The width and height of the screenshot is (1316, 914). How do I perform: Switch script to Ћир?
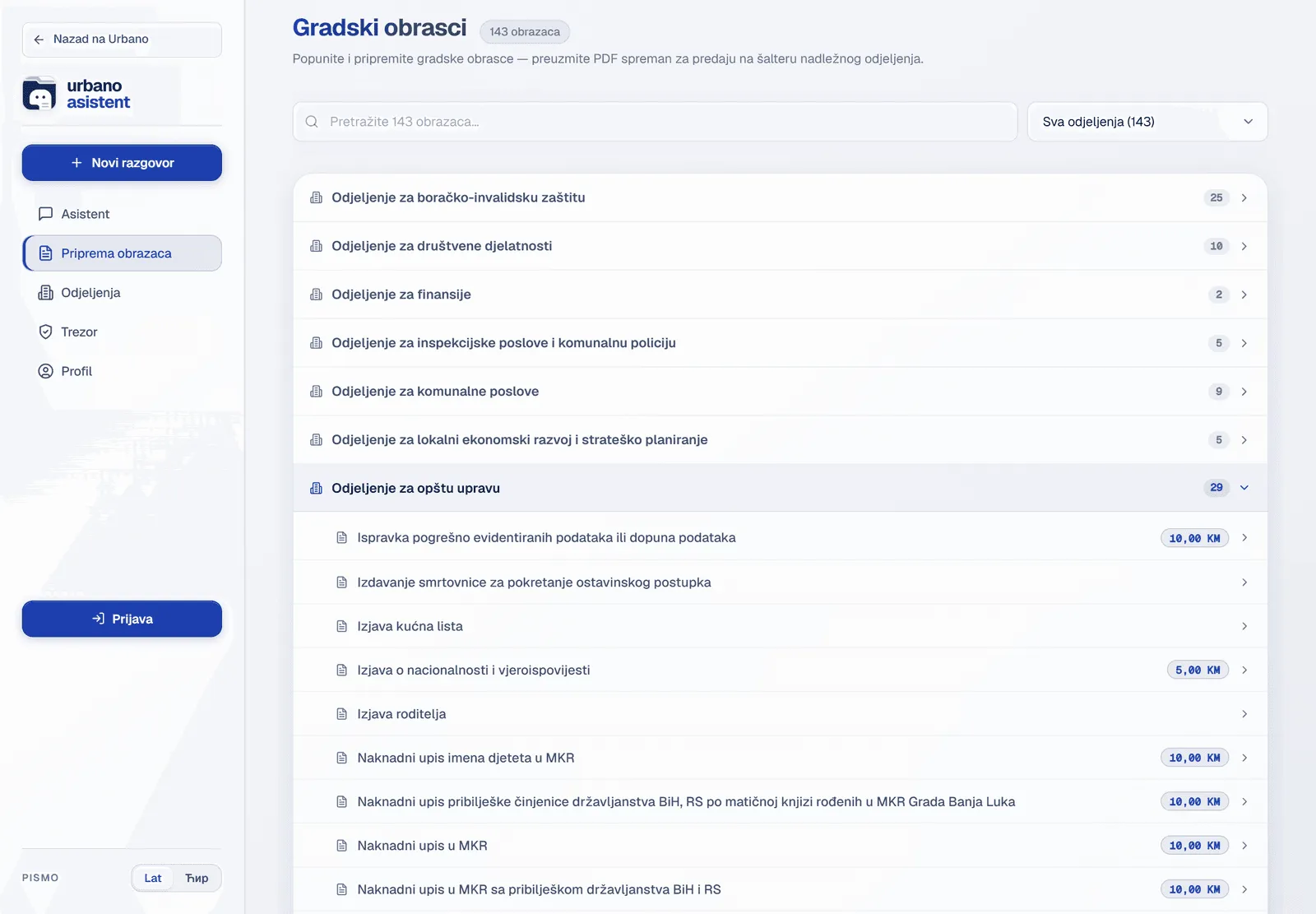click(x=197, y=878)
